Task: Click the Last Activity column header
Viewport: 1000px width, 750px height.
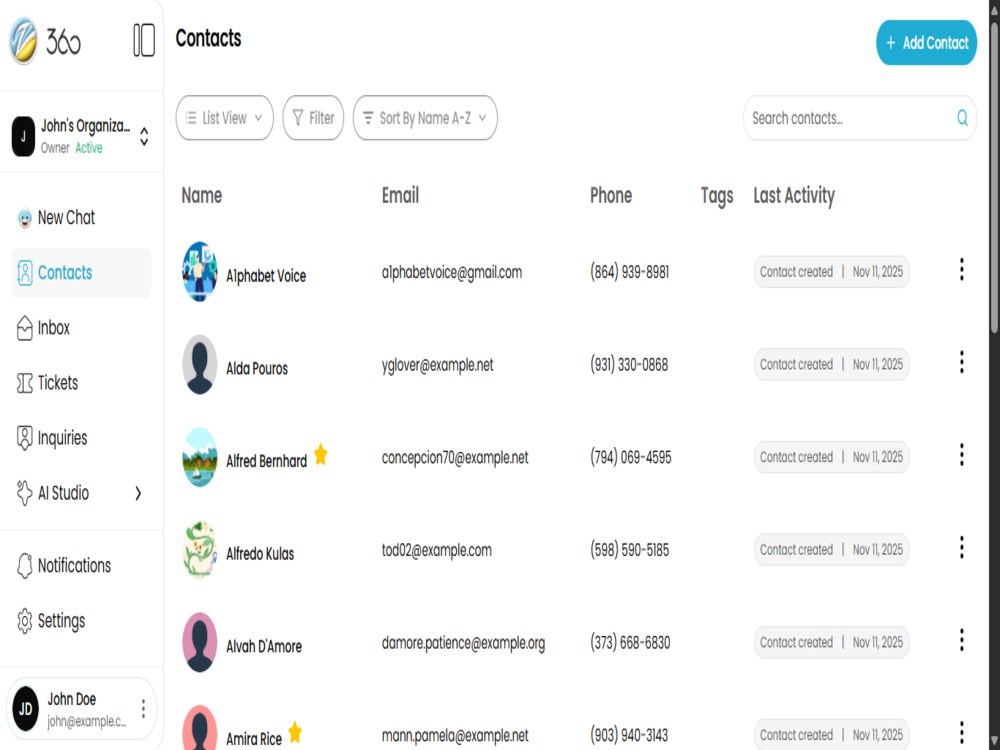Action: [x=794, y=196]
